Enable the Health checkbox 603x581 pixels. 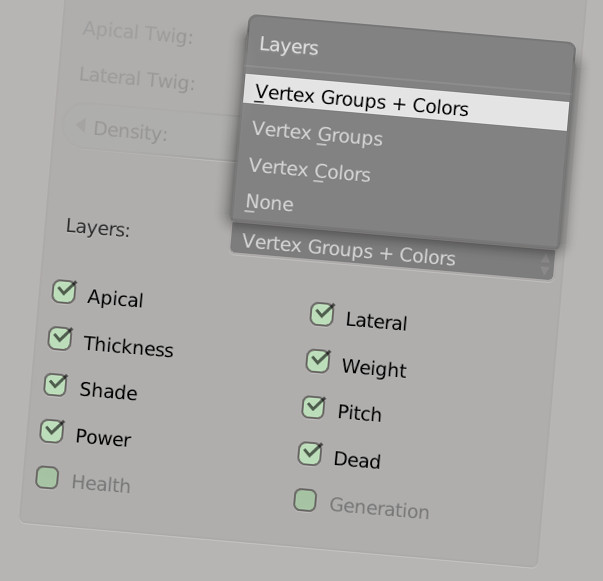coord(47,478)
